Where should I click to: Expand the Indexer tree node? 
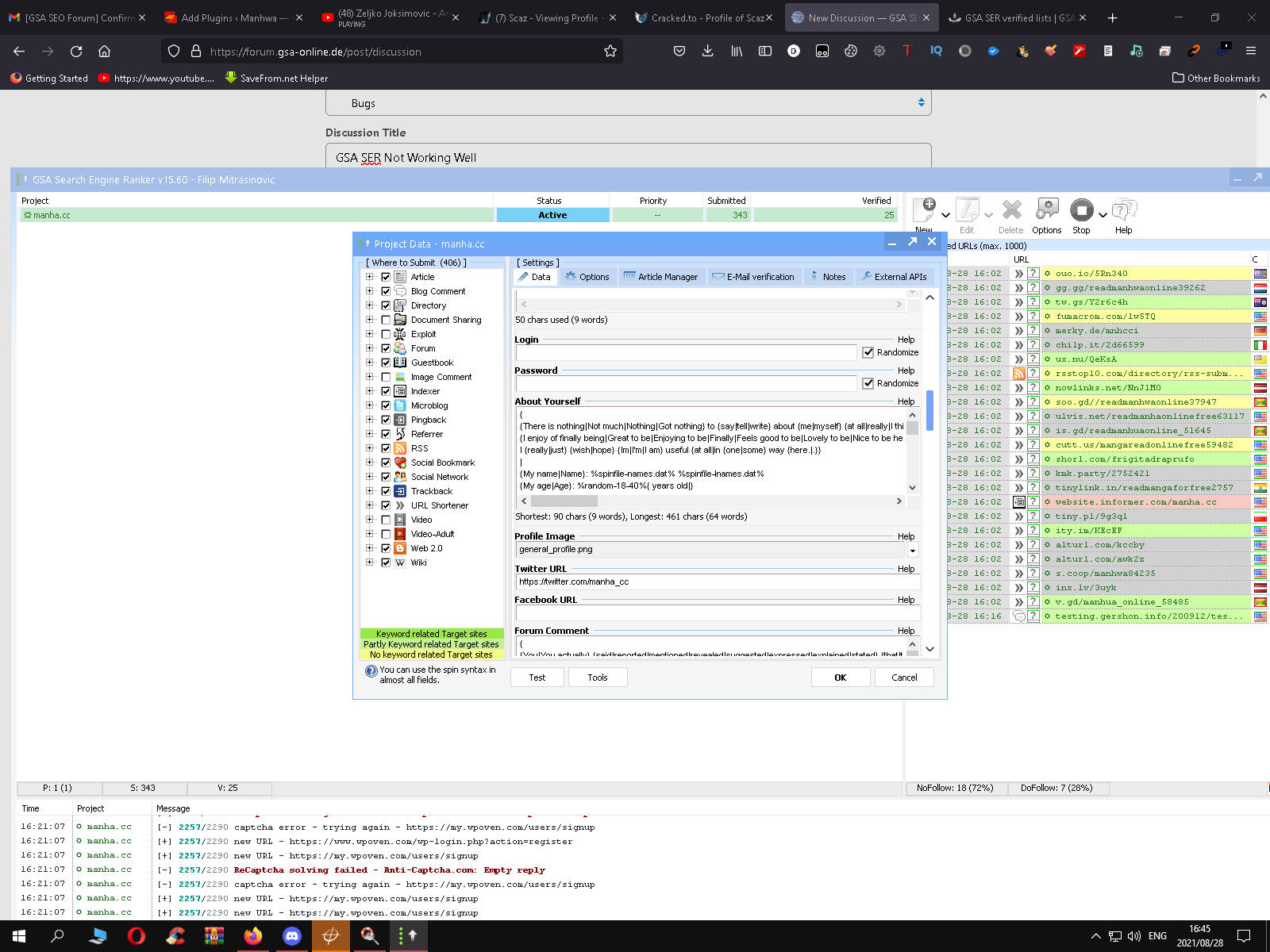click(x=369, y=391)
